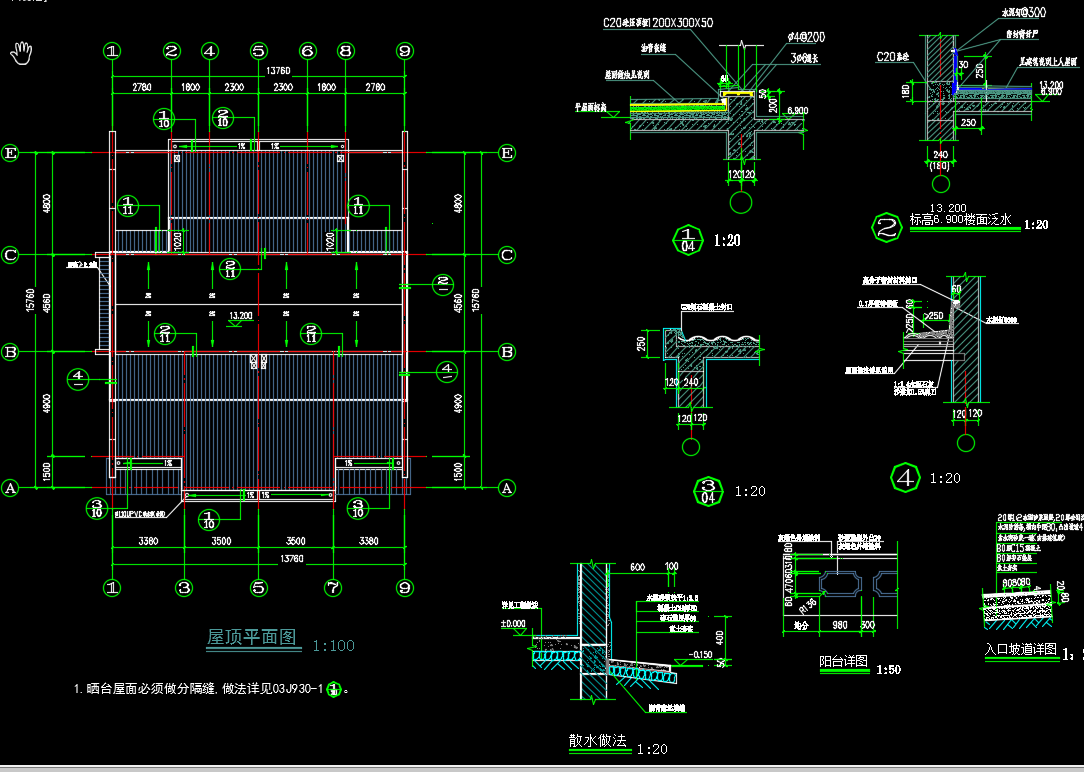Select the 100 dimension in 散水 detail

[671, 567]
